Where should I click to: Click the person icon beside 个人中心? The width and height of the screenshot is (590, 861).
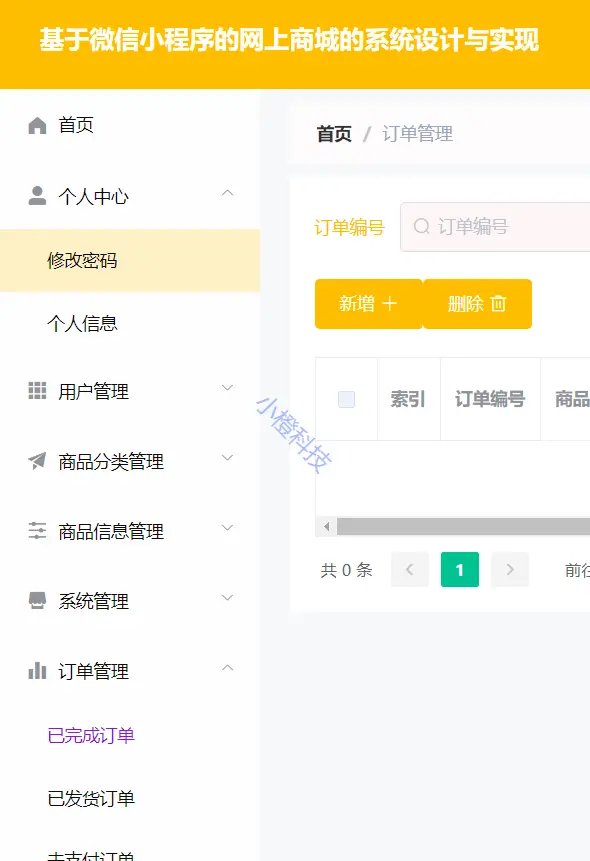[37, 195]
